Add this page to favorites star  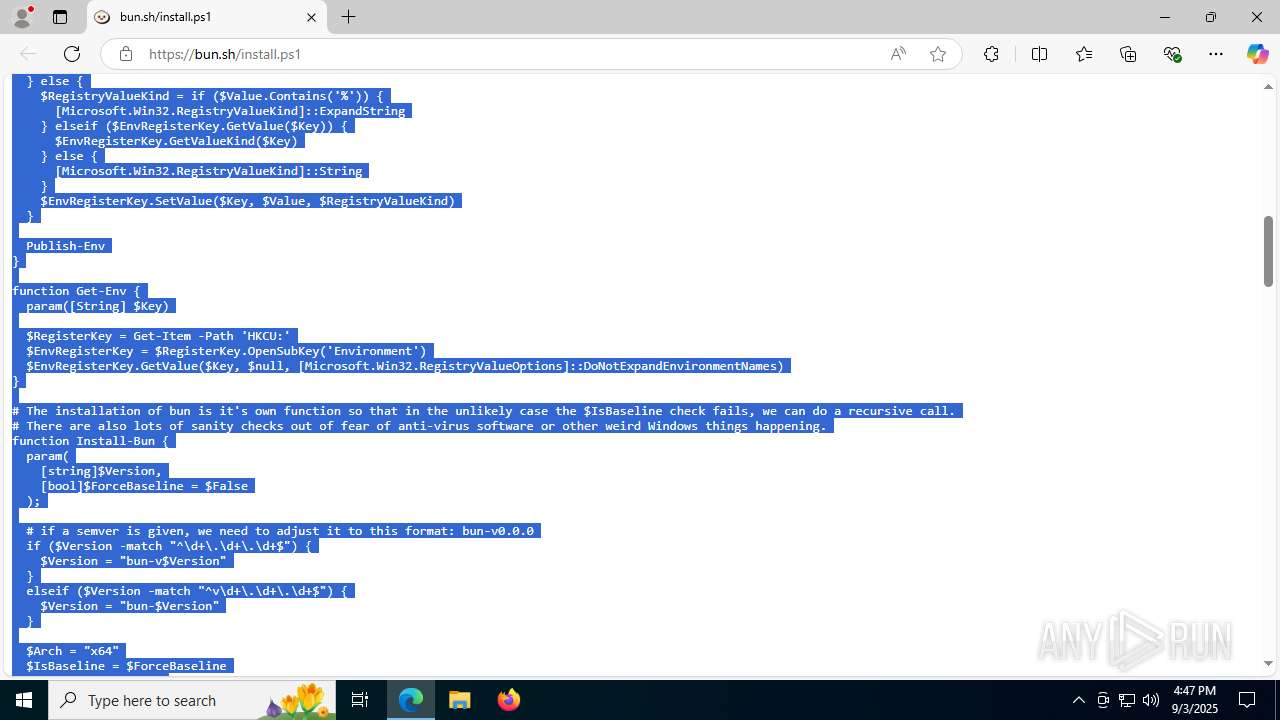pos(938,54)
